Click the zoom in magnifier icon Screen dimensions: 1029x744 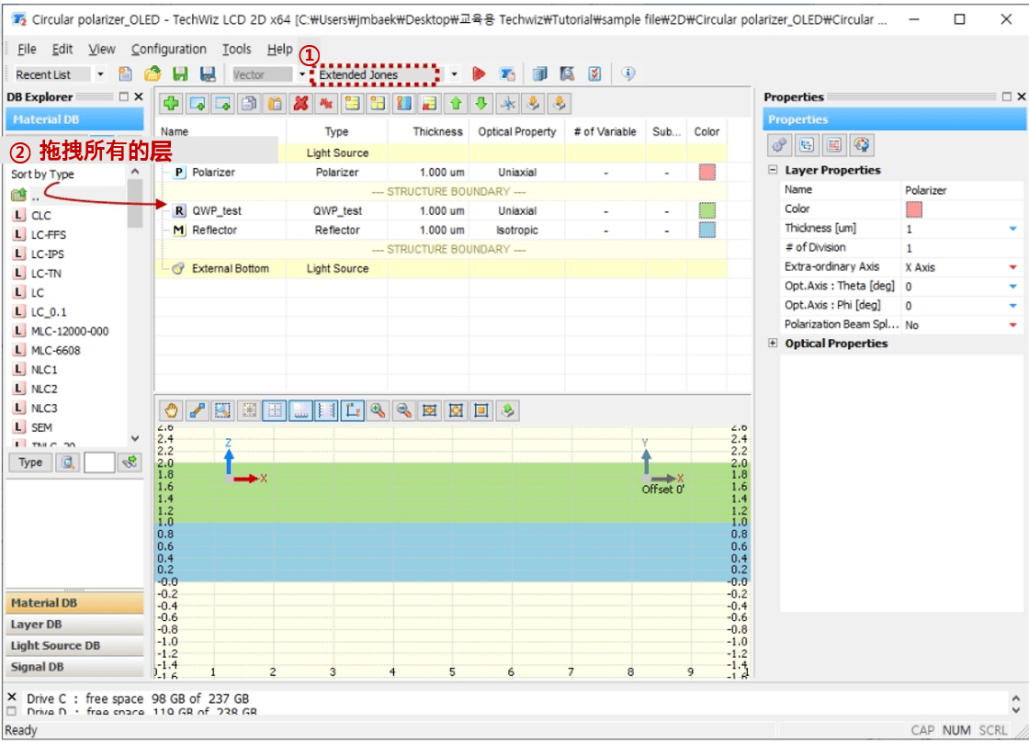pos(377,411)
